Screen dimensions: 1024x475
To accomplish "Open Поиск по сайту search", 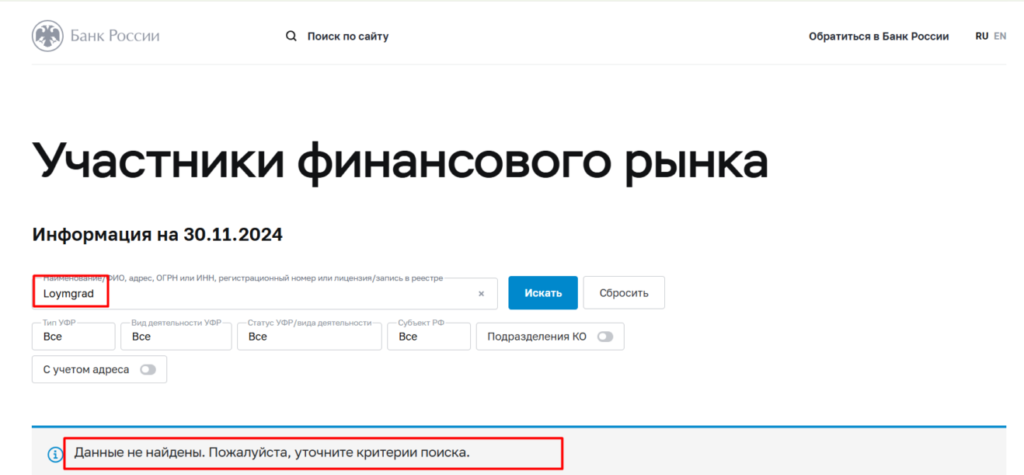I will pos(348,37).
